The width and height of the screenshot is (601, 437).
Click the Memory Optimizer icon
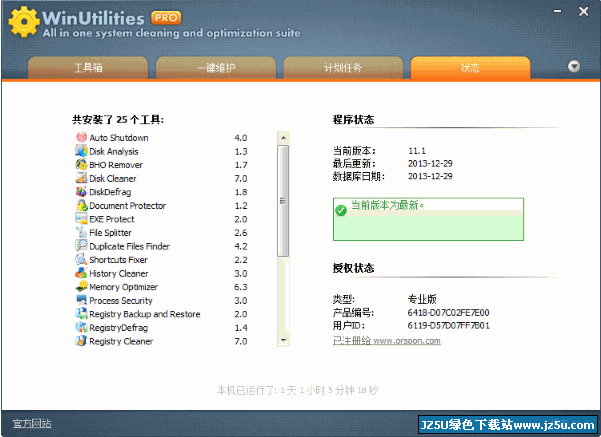(x=81, y=287)
